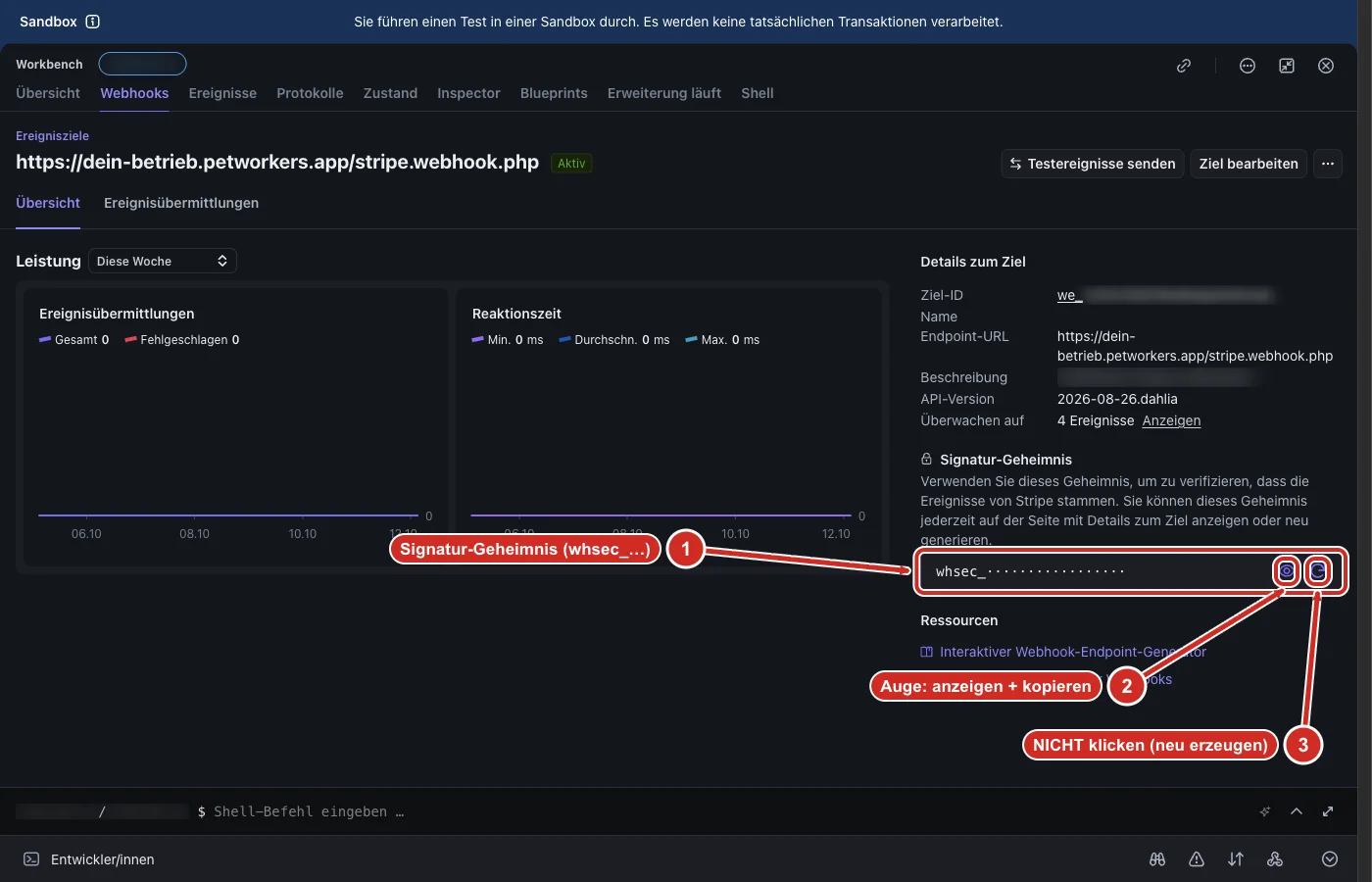Open the Interaktiver Webhook-Endpoint-Generator link
The height and width of the screenshot is (882, 1372).
tap(1073, 652)
